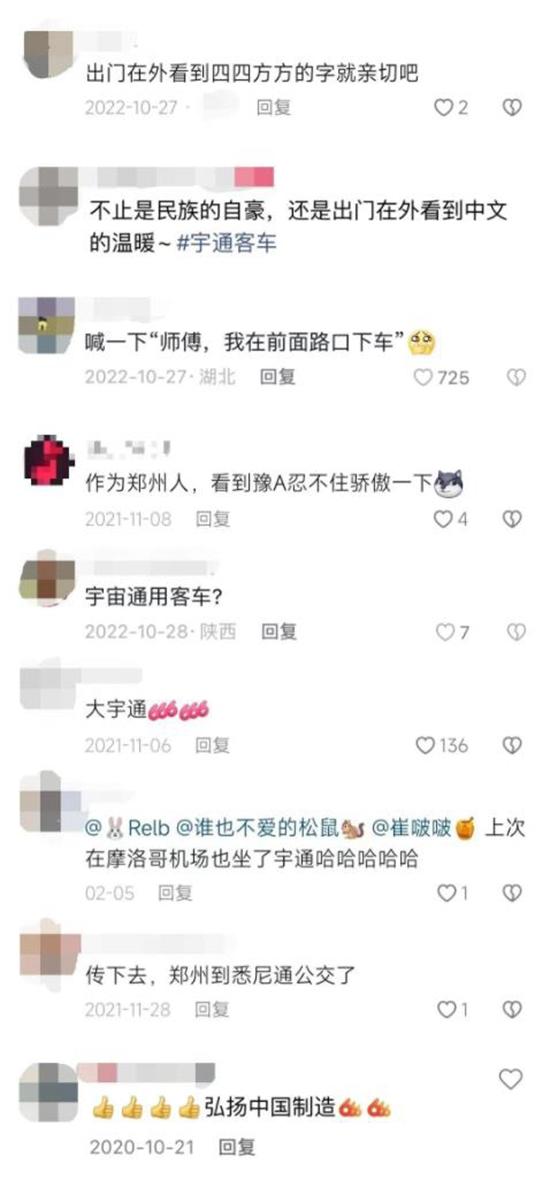
Task: Reply to the 2020-10-21 comment
Action: [x=237, y=1147]
